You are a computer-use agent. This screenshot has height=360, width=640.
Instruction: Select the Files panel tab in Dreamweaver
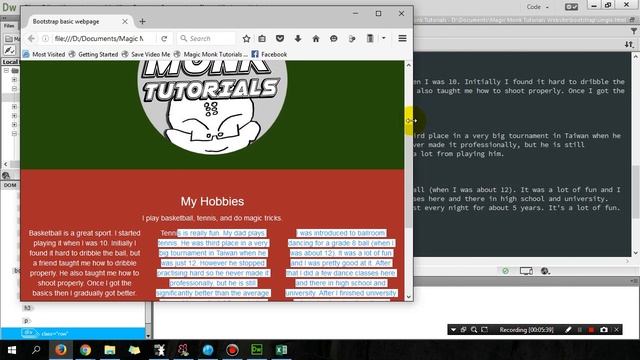click(x=9, y=26)
